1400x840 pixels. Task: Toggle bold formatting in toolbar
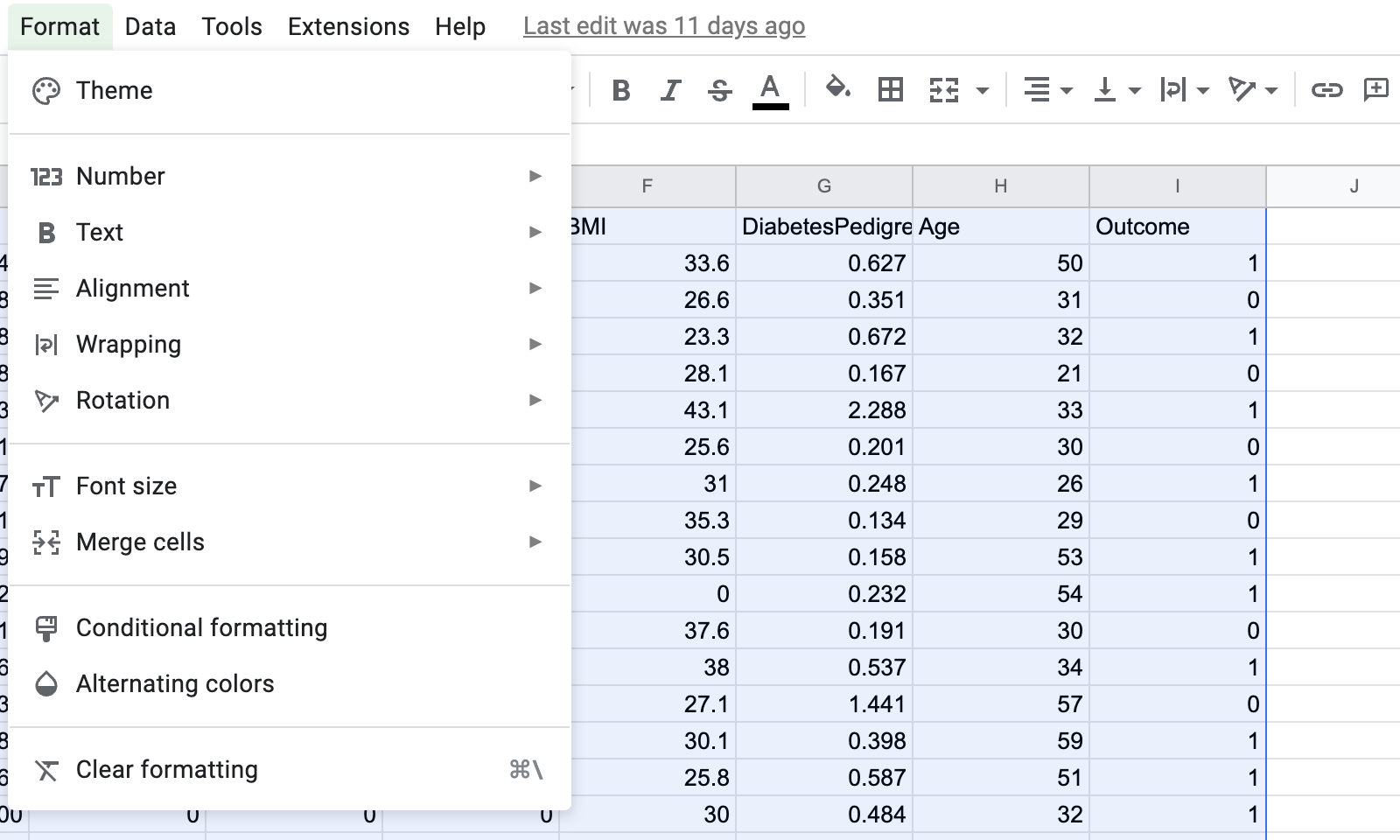(x=621, y=90)
